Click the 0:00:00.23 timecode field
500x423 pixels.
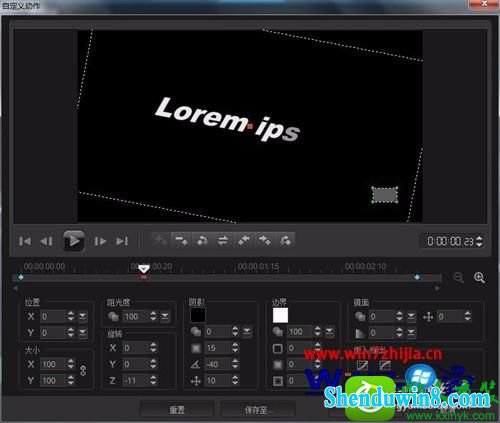pyautogui.click(x=450, y=241)
